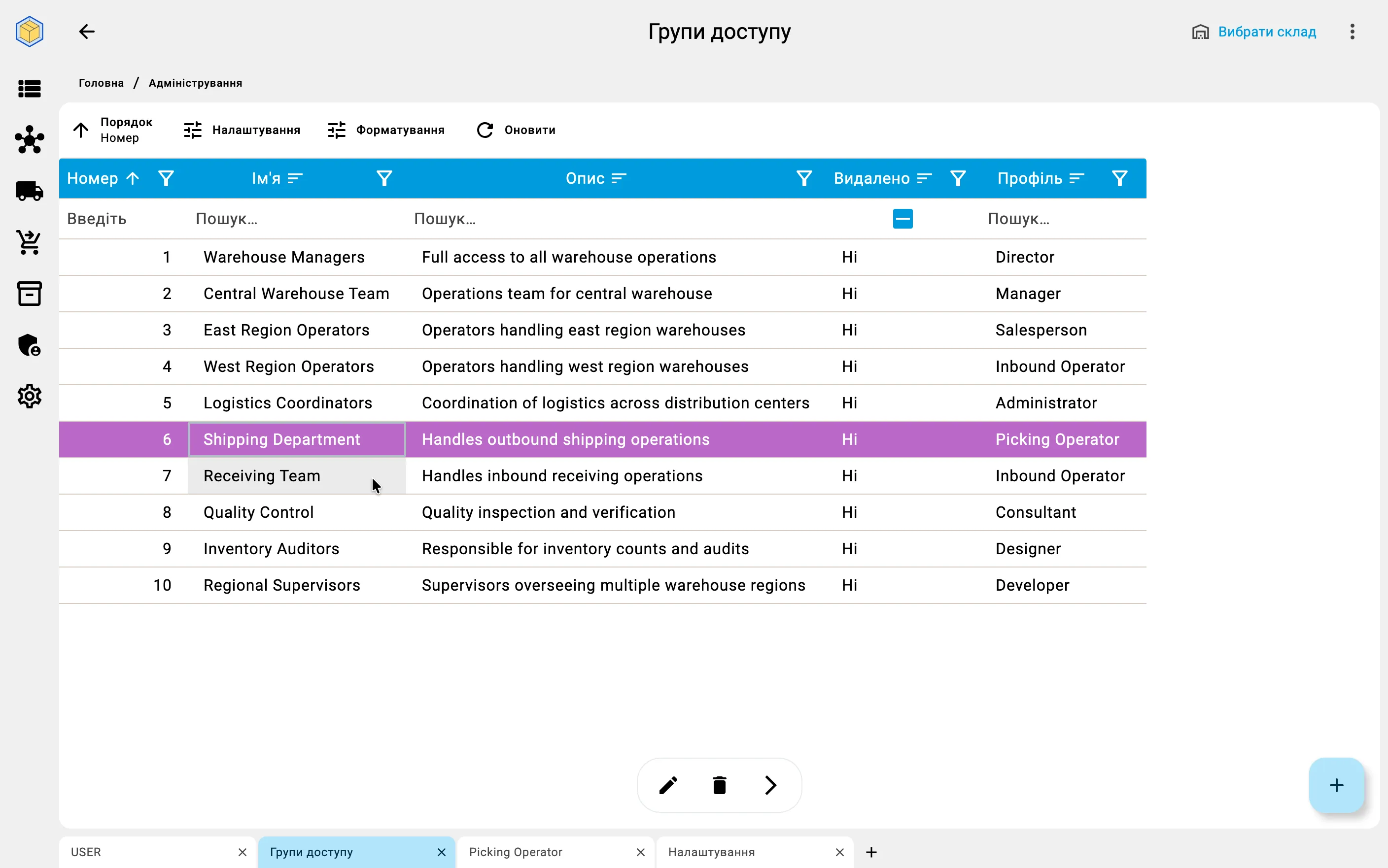This screenshot has height=868, width=1388.
Task: Open filter for Профіль column
Action: (x=1119, y=178)
